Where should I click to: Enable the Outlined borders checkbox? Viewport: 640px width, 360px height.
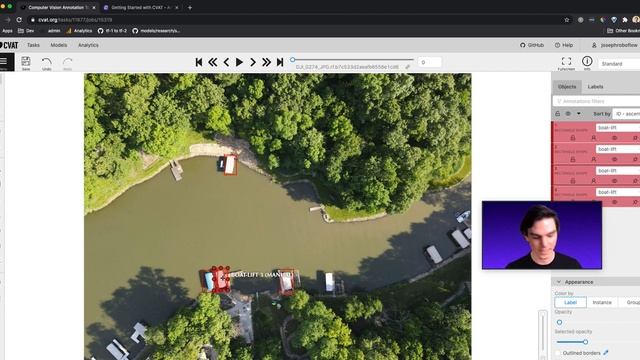coord(558,353)
